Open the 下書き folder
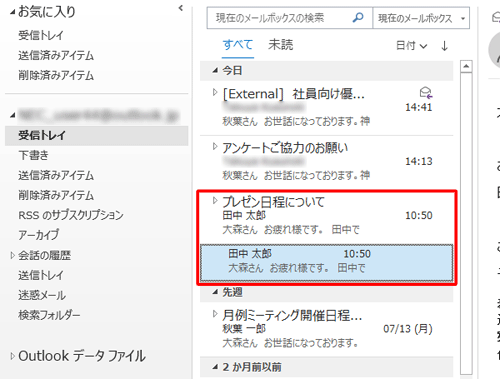The height and width of the screenshot is (379, 500). 33,155
